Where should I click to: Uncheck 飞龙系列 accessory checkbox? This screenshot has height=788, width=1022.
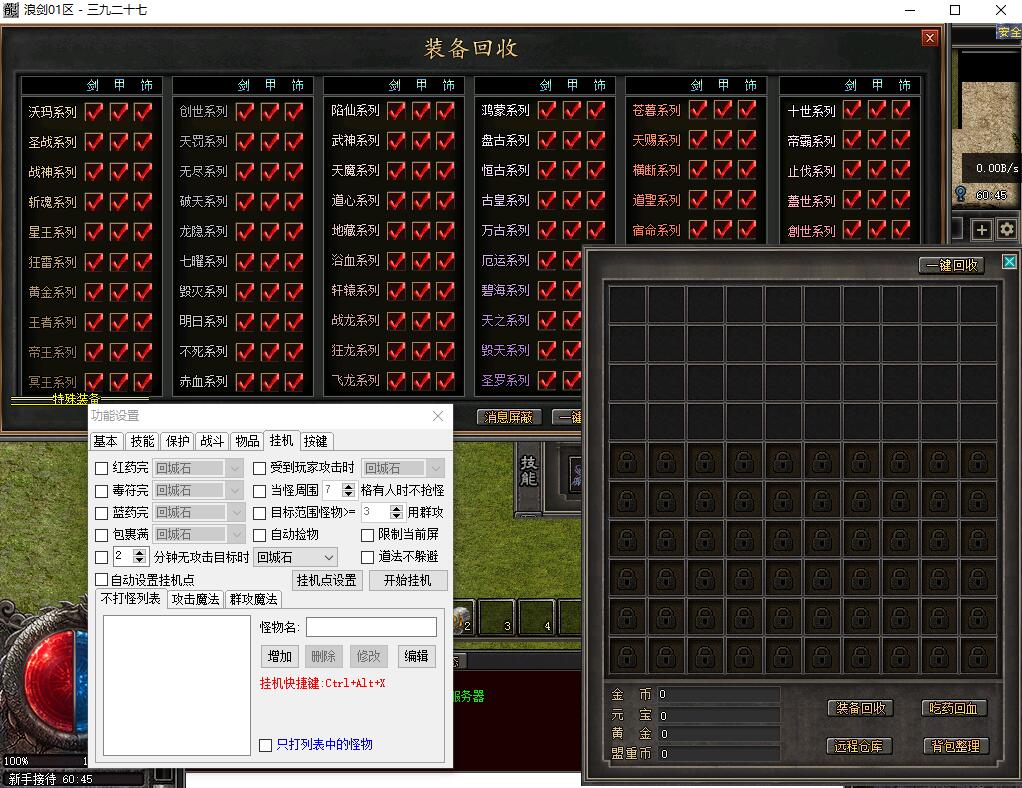click(x=445, y=381)
